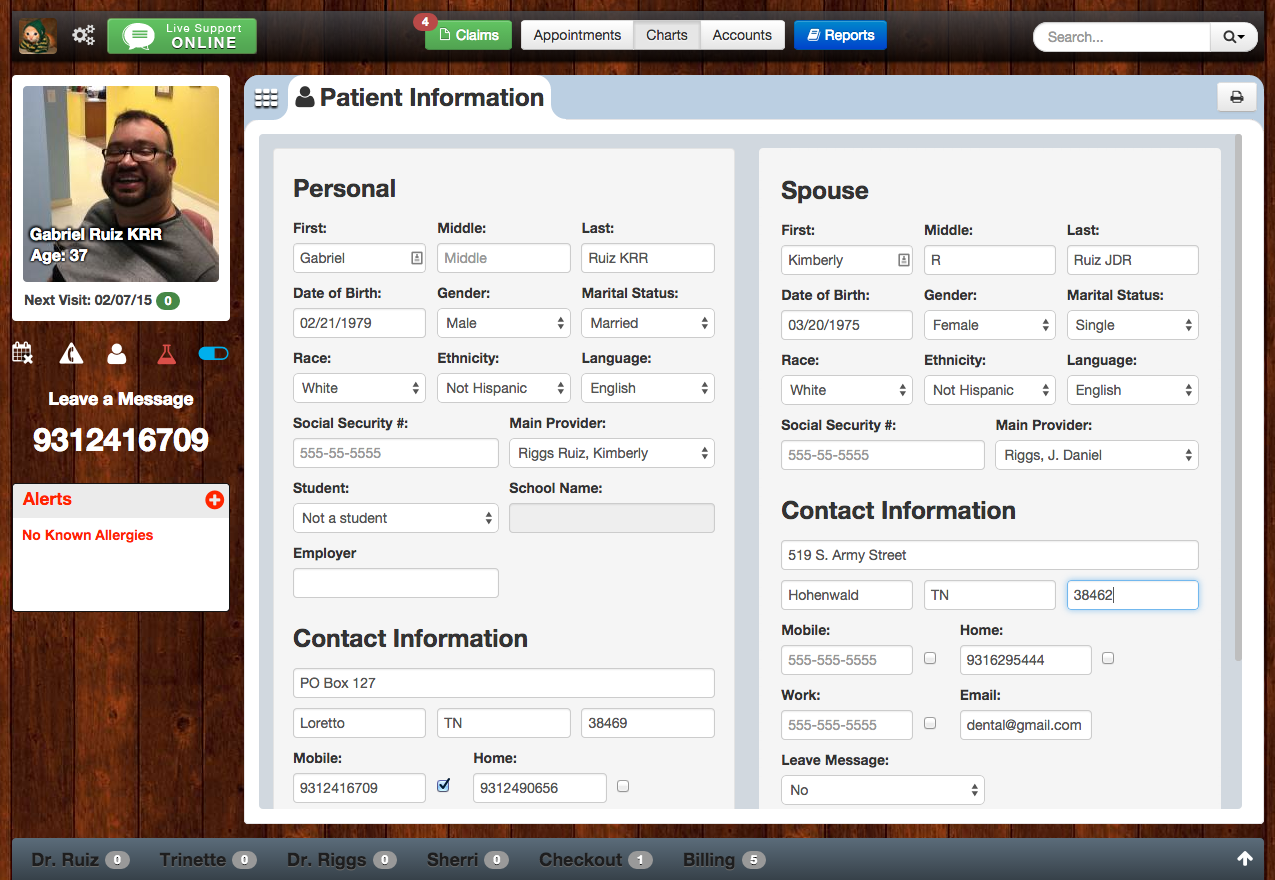The height and width of the screenshot is (880, 1275).
Task: Open the blue Reports button
Action: coord(840,35)
